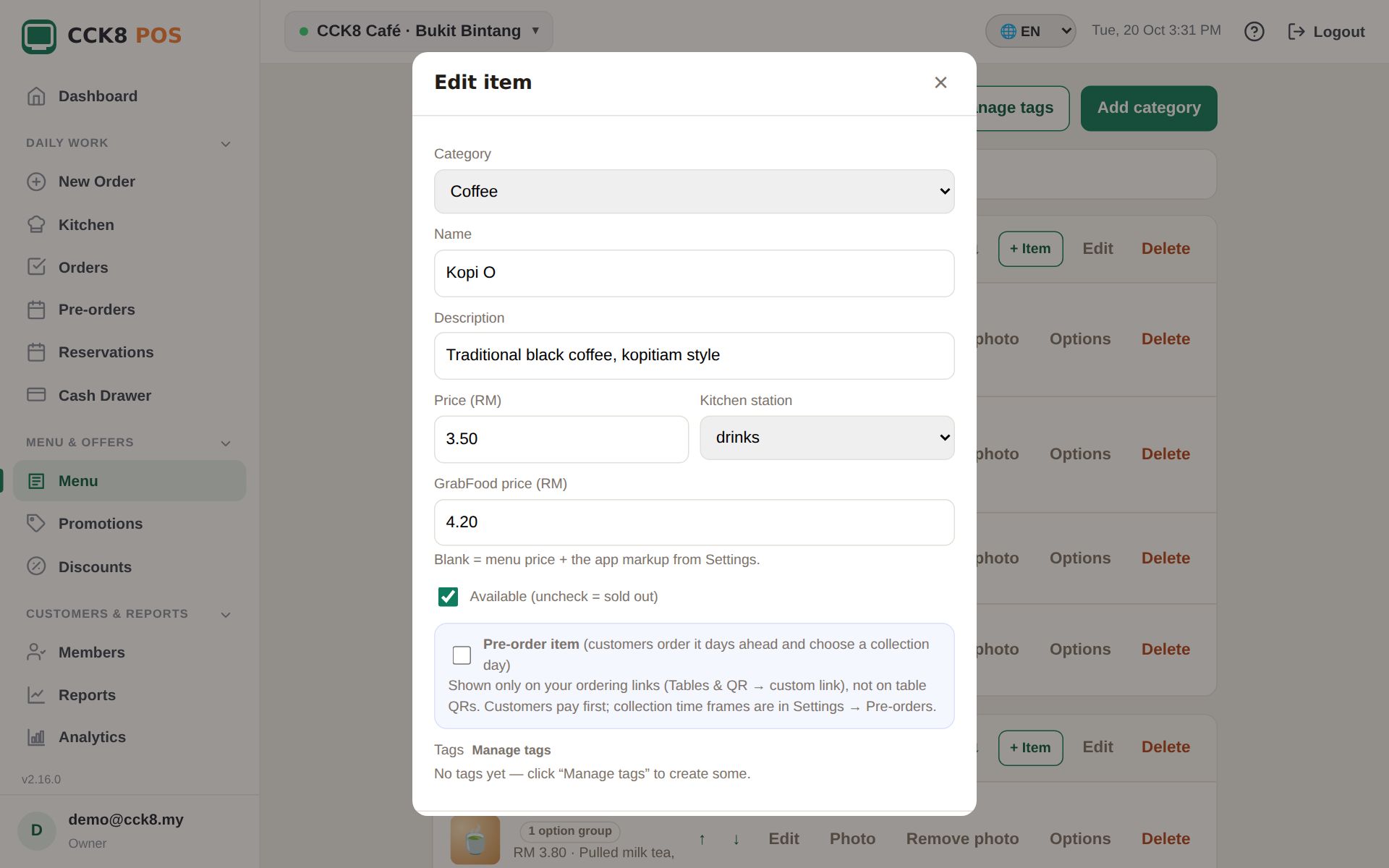The height and width of the screenshot is (868, 1389).
Task: Click the Discounts percent icon
Action: point(36,566)
